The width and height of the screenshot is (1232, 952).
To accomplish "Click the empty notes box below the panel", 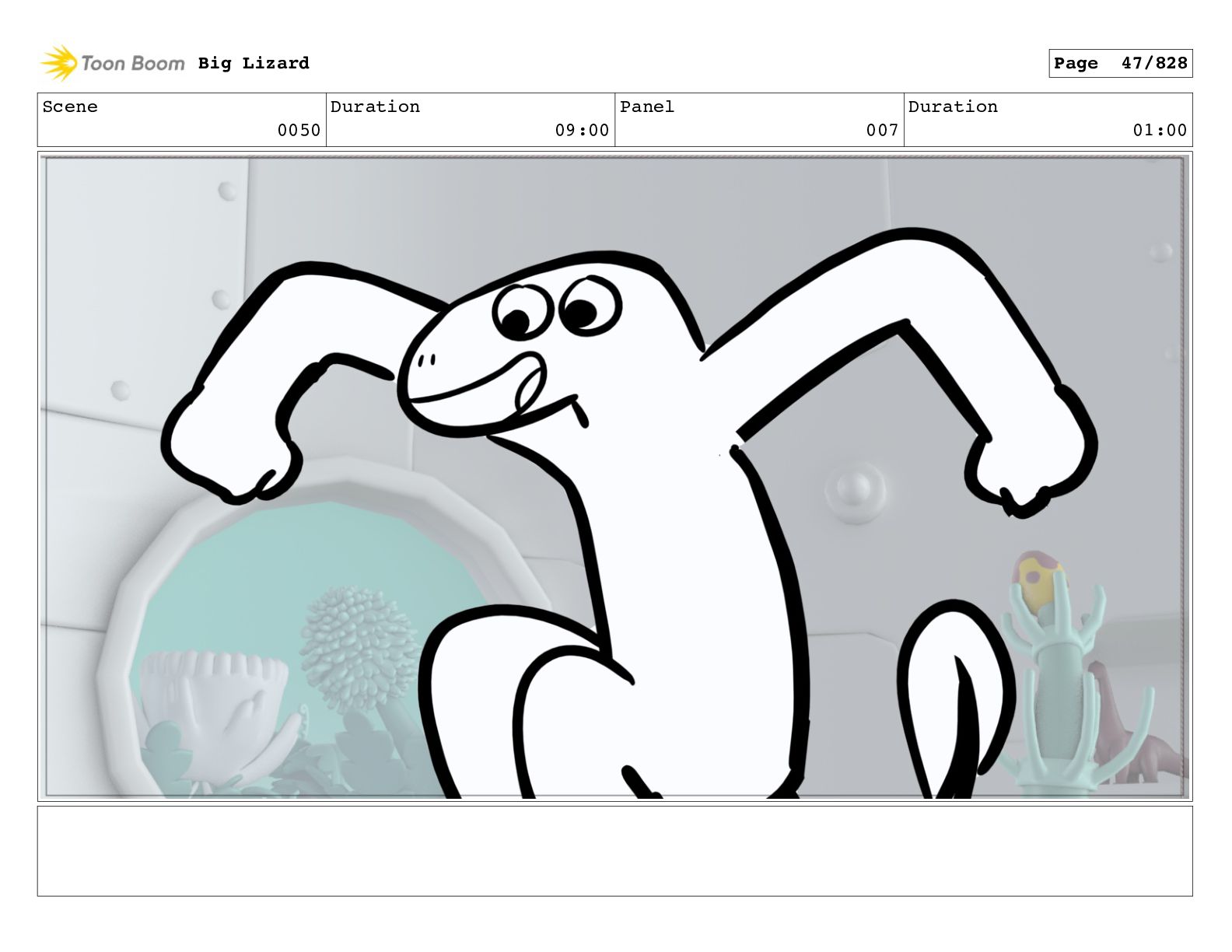I will 614,851.
